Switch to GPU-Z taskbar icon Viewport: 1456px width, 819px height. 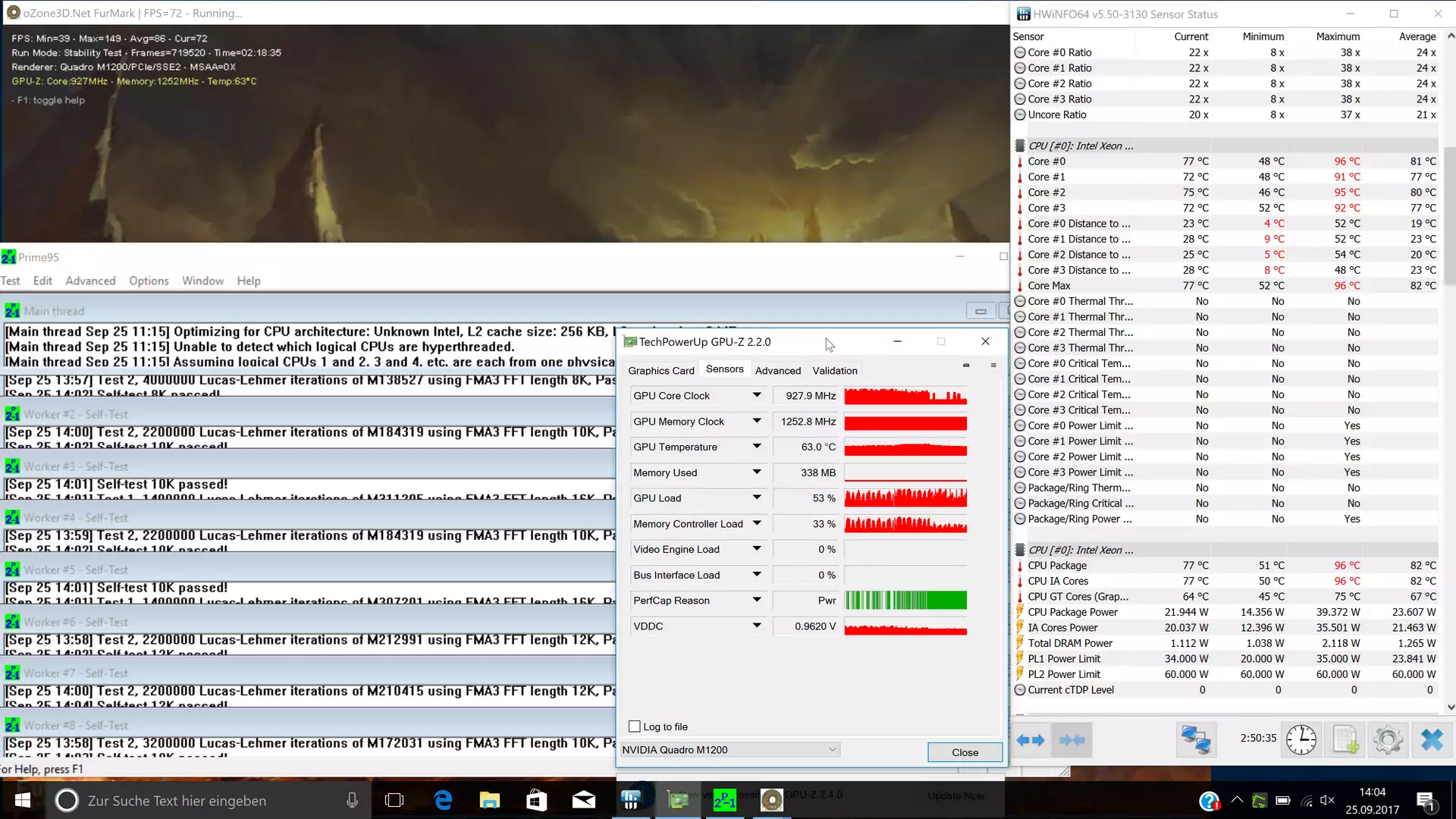[678, 800]
